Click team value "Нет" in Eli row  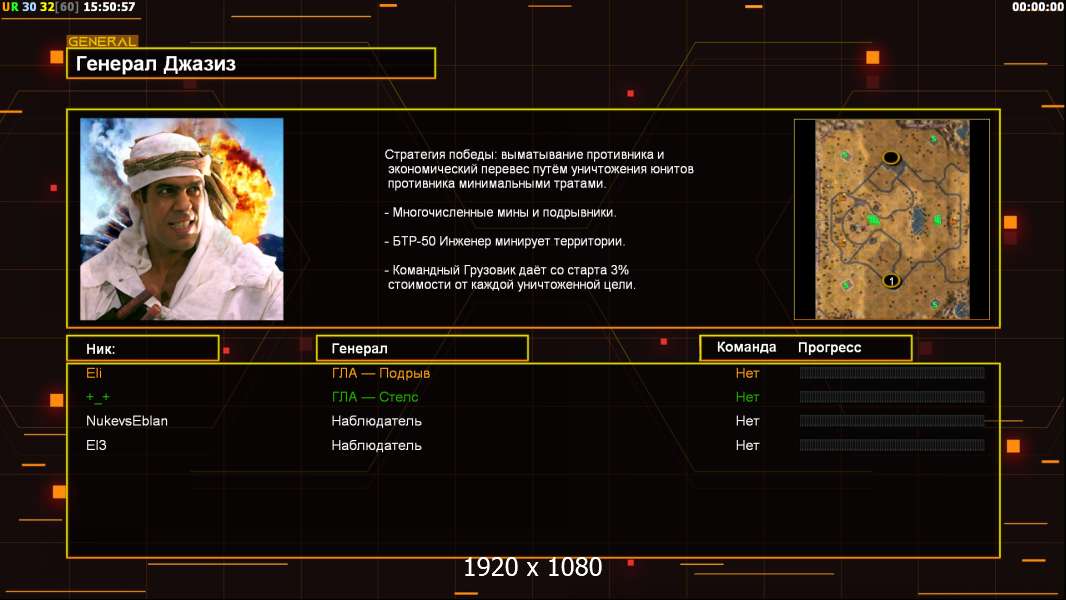(747, 373)
